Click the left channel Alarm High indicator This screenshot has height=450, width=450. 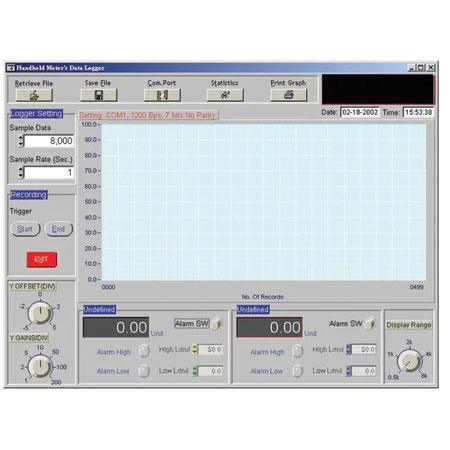pyautogui.click(x=144, y=351)
